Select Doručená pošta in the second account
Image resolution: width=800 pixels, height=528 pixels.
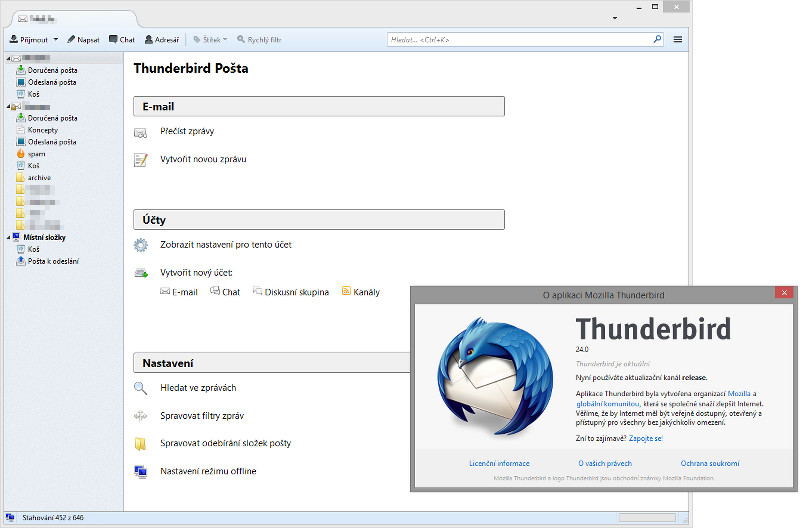point(52,118)
